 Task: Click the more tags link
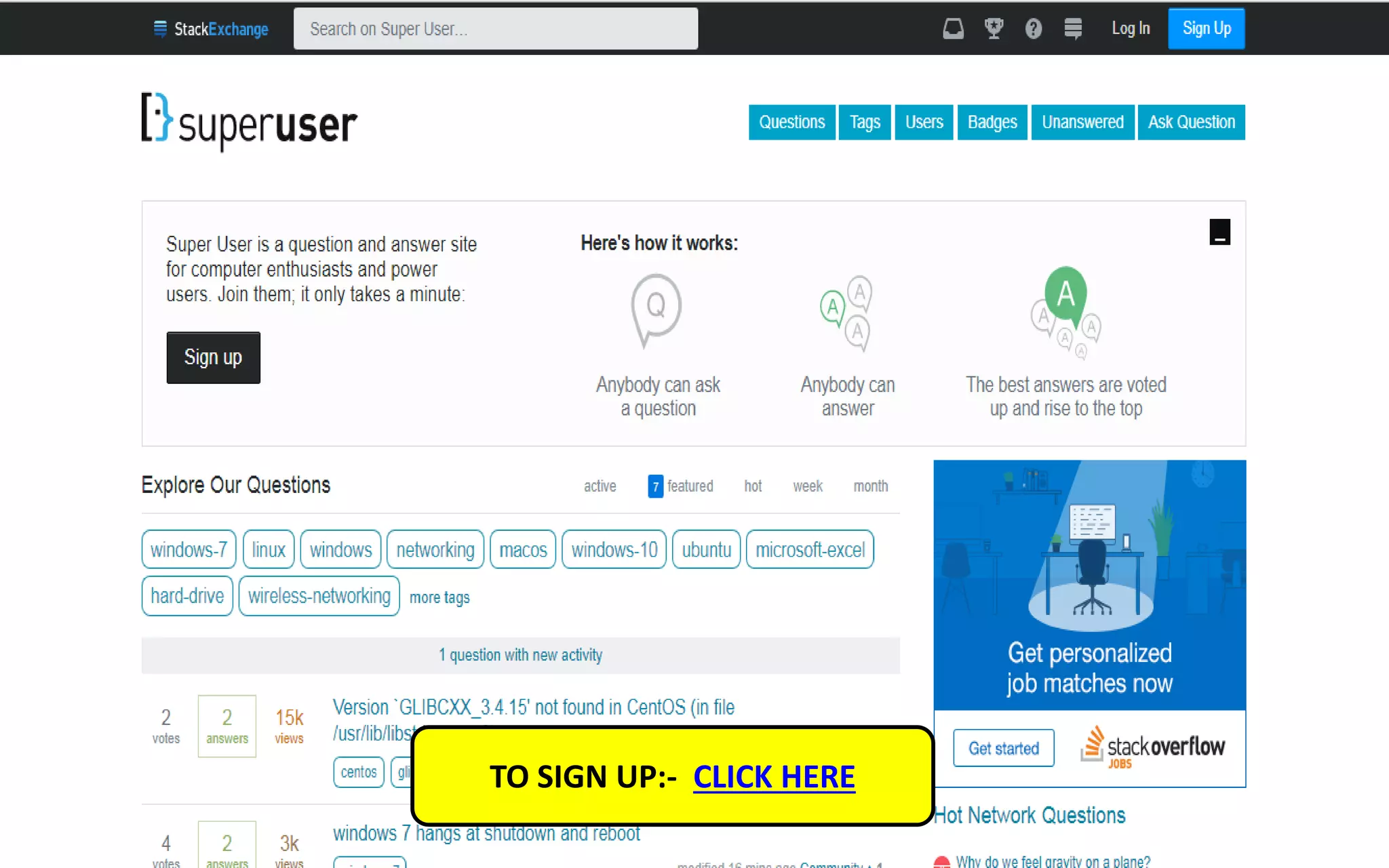439,597
